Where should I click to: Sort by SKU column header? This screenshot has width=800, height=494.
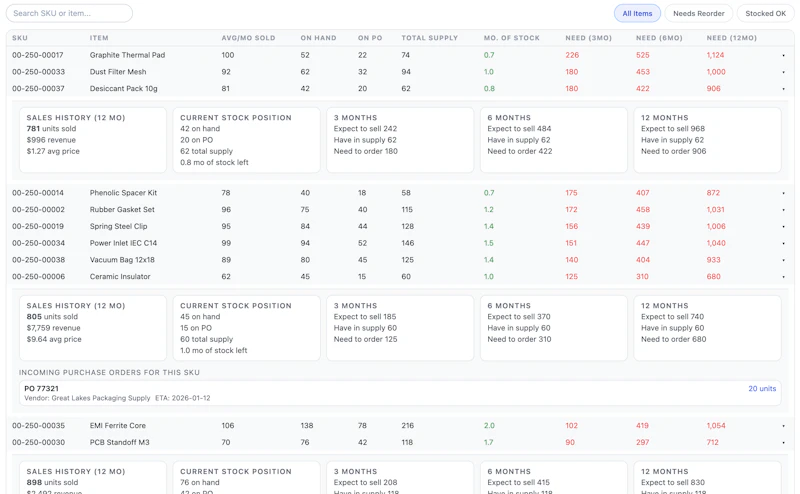20,38
